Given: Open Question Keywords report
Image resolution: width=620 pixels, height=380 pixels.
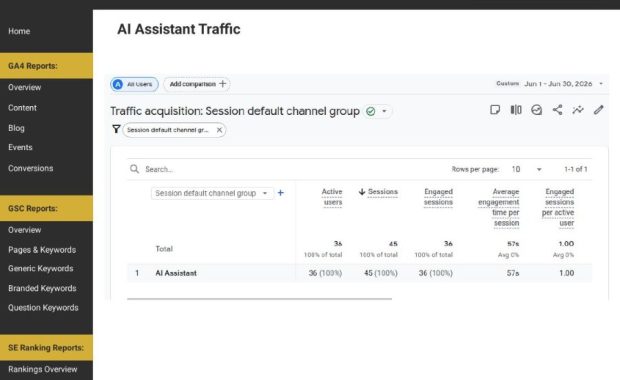Looking at the screenshot, I should pos(43,308).
